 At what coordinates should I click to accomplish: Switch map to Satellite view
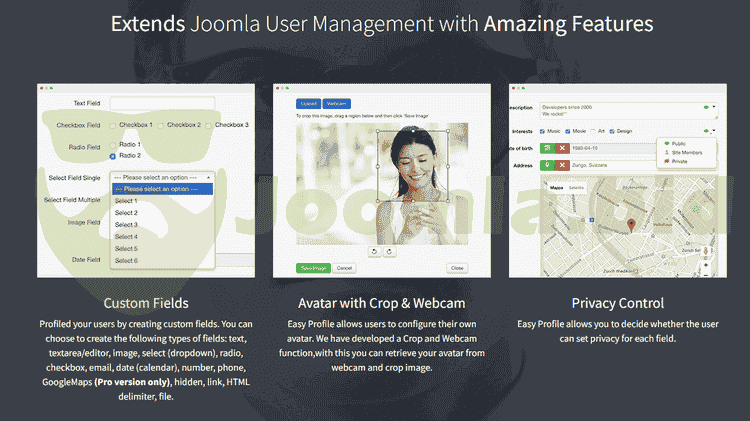(577, 188)
